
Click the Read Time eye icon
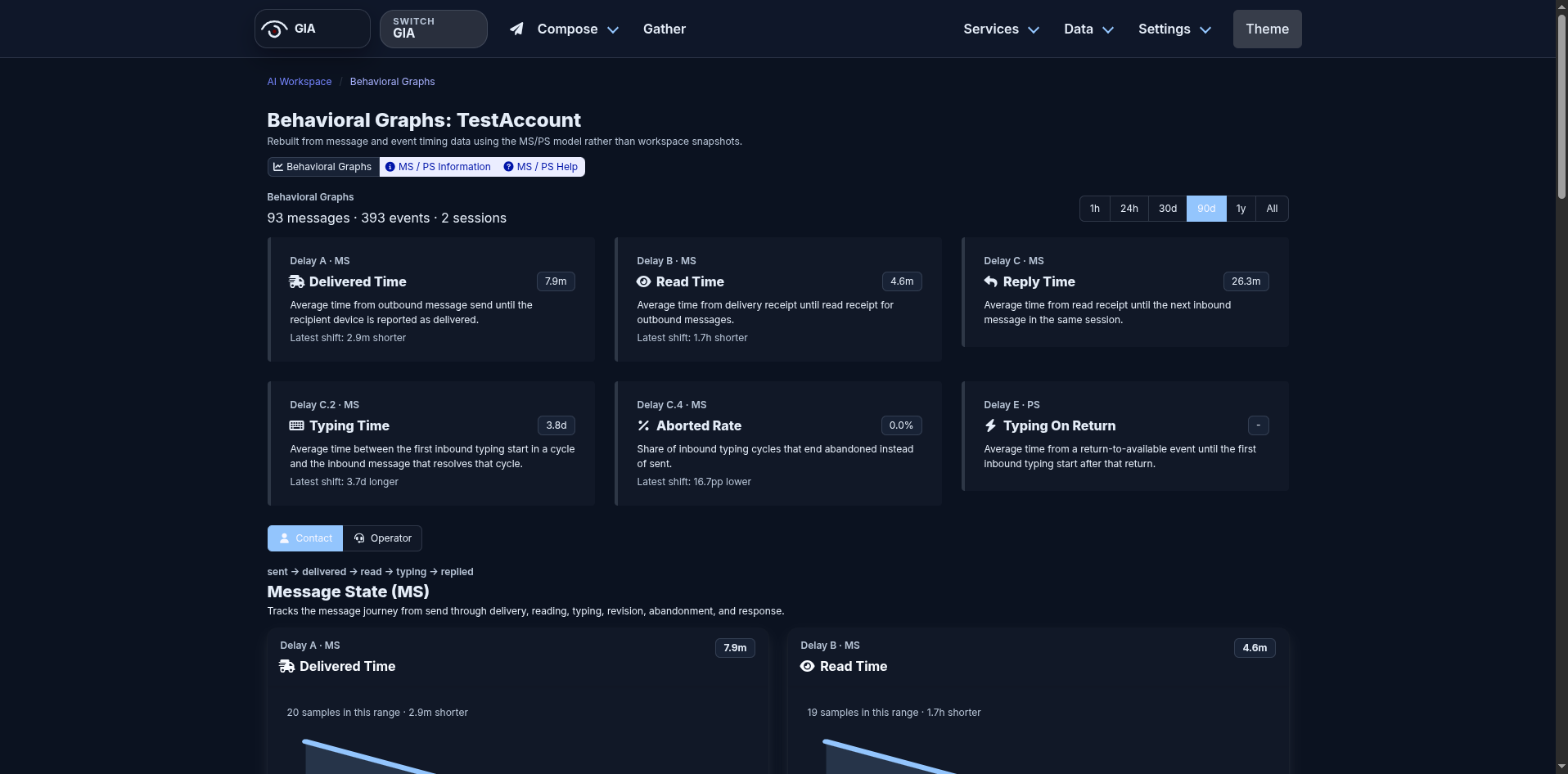[x=643, y=281]
